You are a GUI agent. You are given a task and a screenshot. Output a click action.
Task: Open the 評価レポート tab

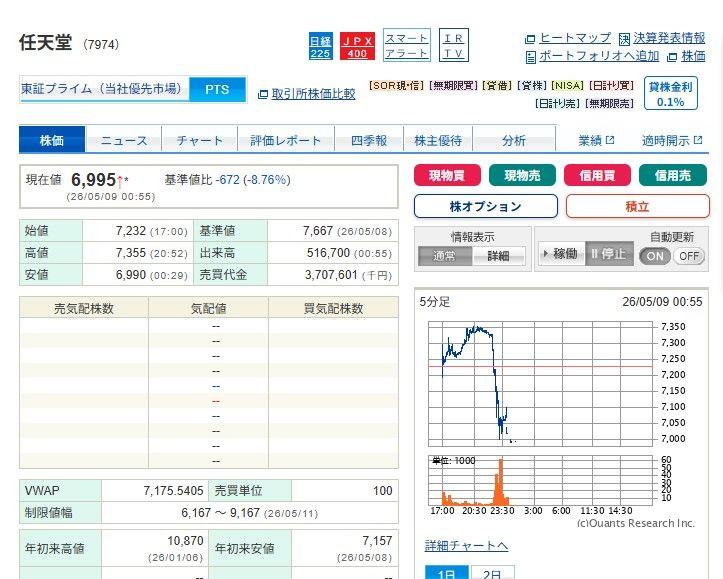click(286, 140)
